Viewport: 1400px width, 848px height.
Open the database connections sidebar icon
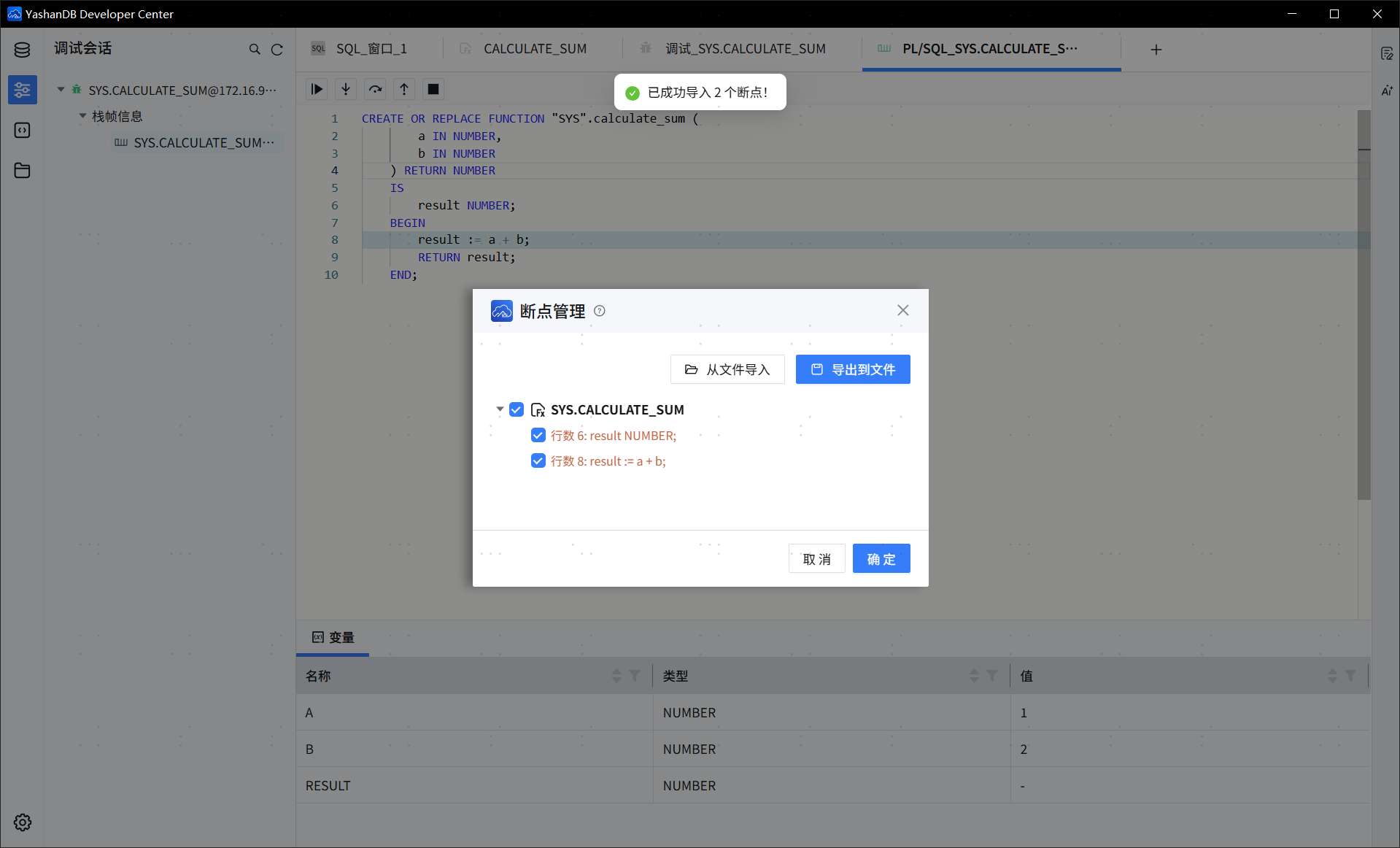[22, 50]
